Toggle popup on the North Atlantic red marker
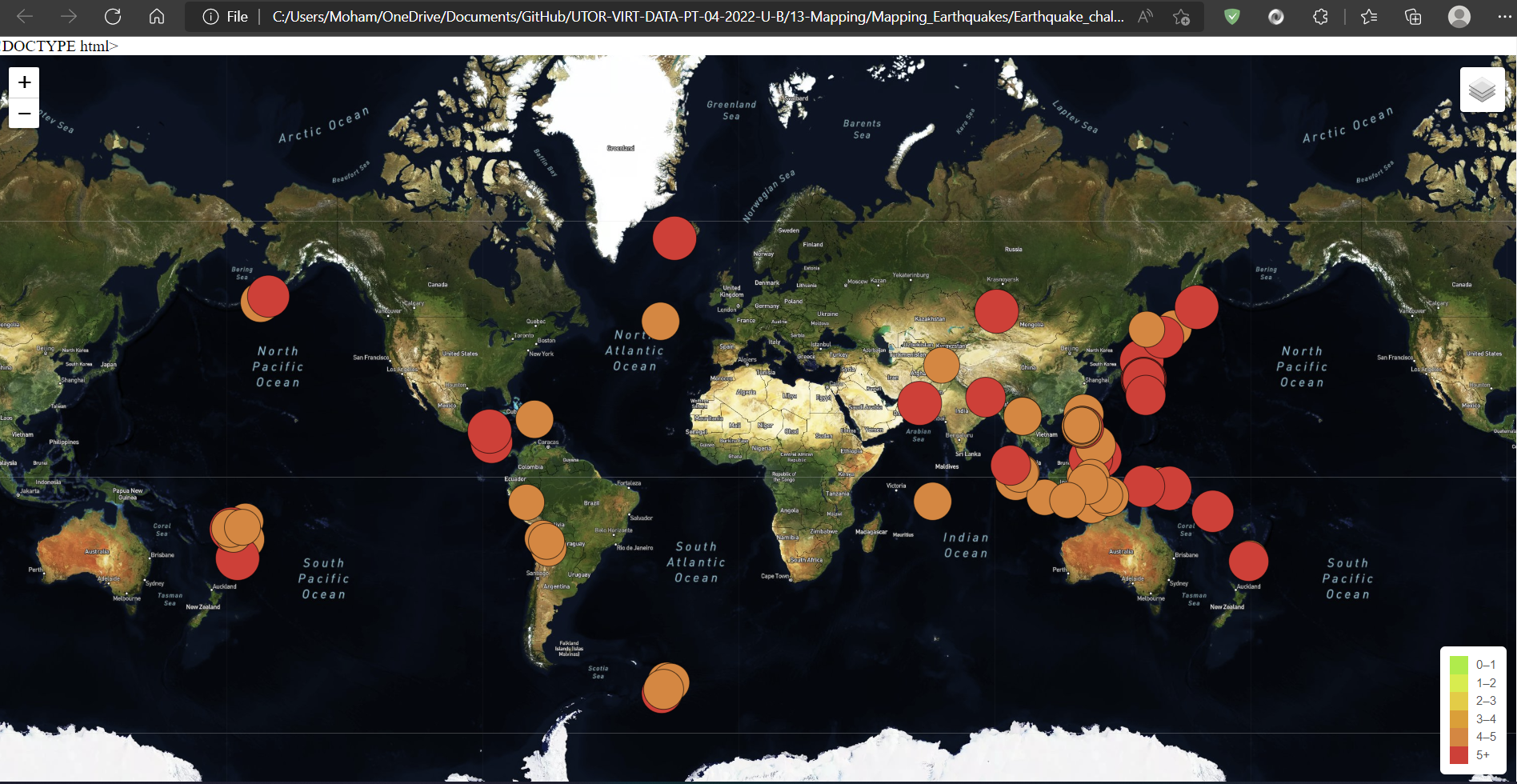The image size is (1517, 784). 674,237
